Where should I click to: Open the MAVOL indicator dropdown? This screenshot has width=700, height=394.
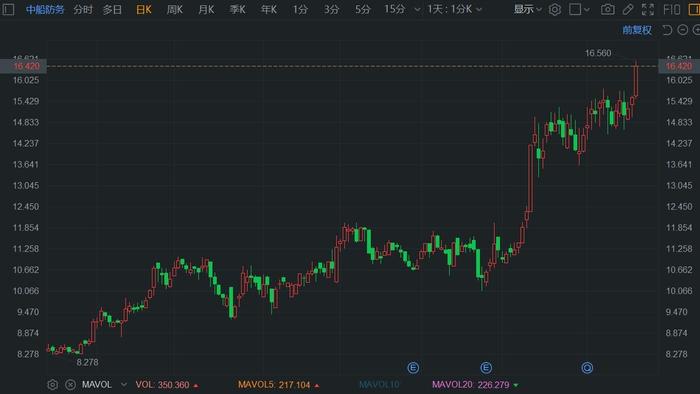point(124,385)
